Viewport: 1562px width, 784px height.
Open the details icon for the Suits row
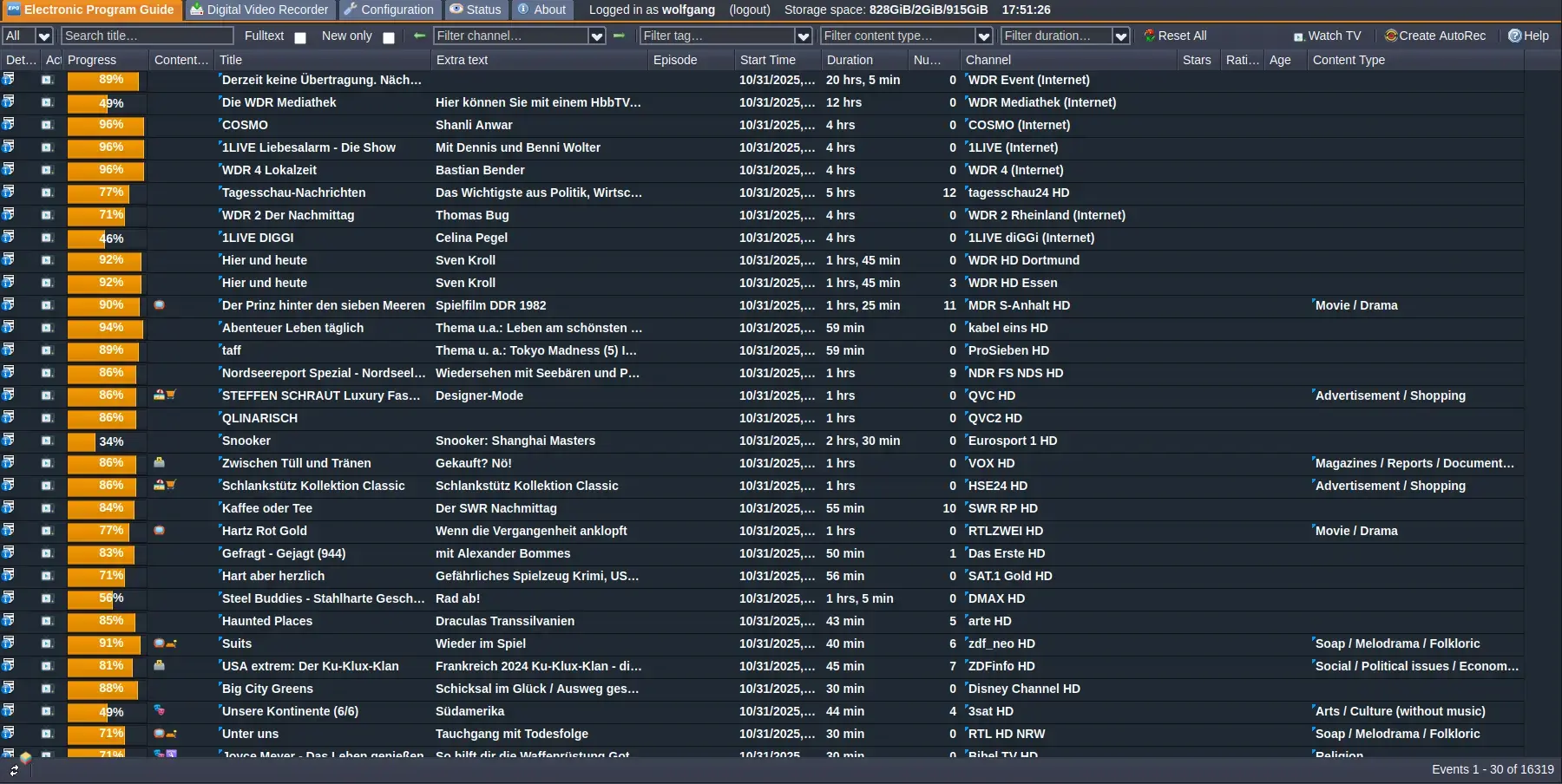[x=8, y=643]
